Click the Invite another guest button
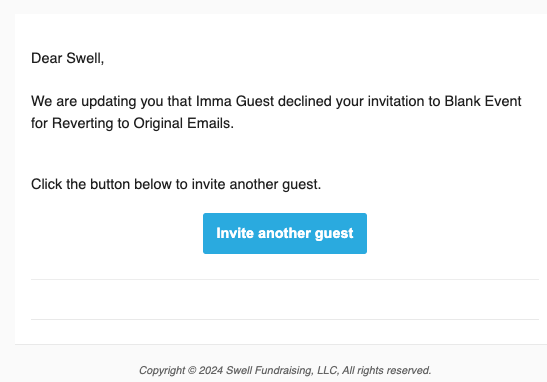 pyautogui.click(x=285, y=233)
